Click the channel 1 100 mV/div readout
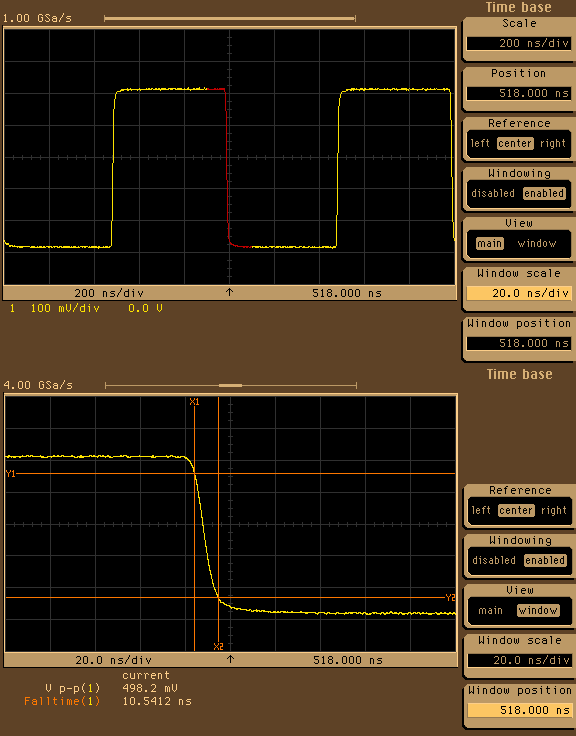576x736 pixels. (x=65, y=308)
